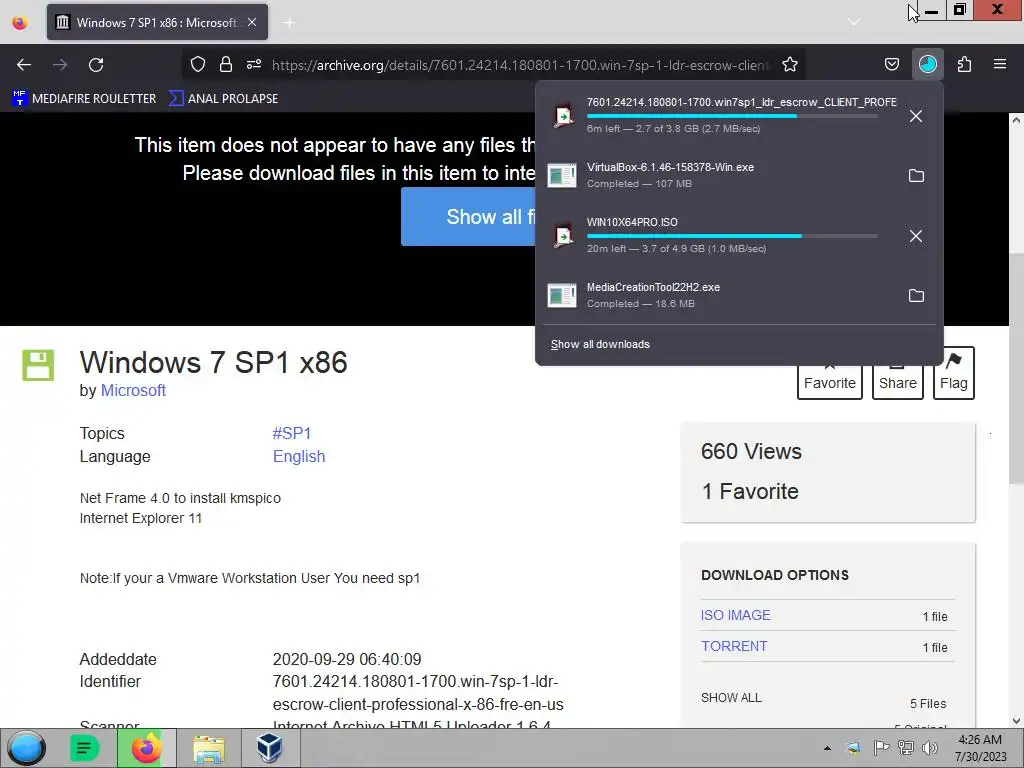
Task: Open TORRENT download option
Action: point(734,646)
